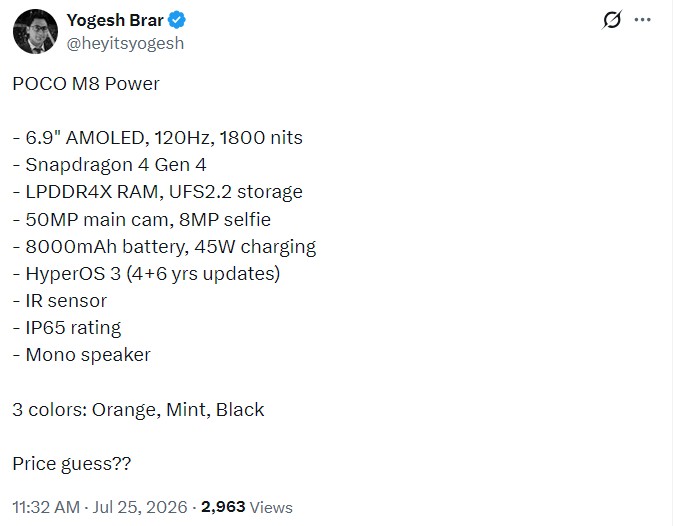Click the 3 colors line
This screenshot has height=526, width=676.
pyautogui.click(x=138, y=410)
